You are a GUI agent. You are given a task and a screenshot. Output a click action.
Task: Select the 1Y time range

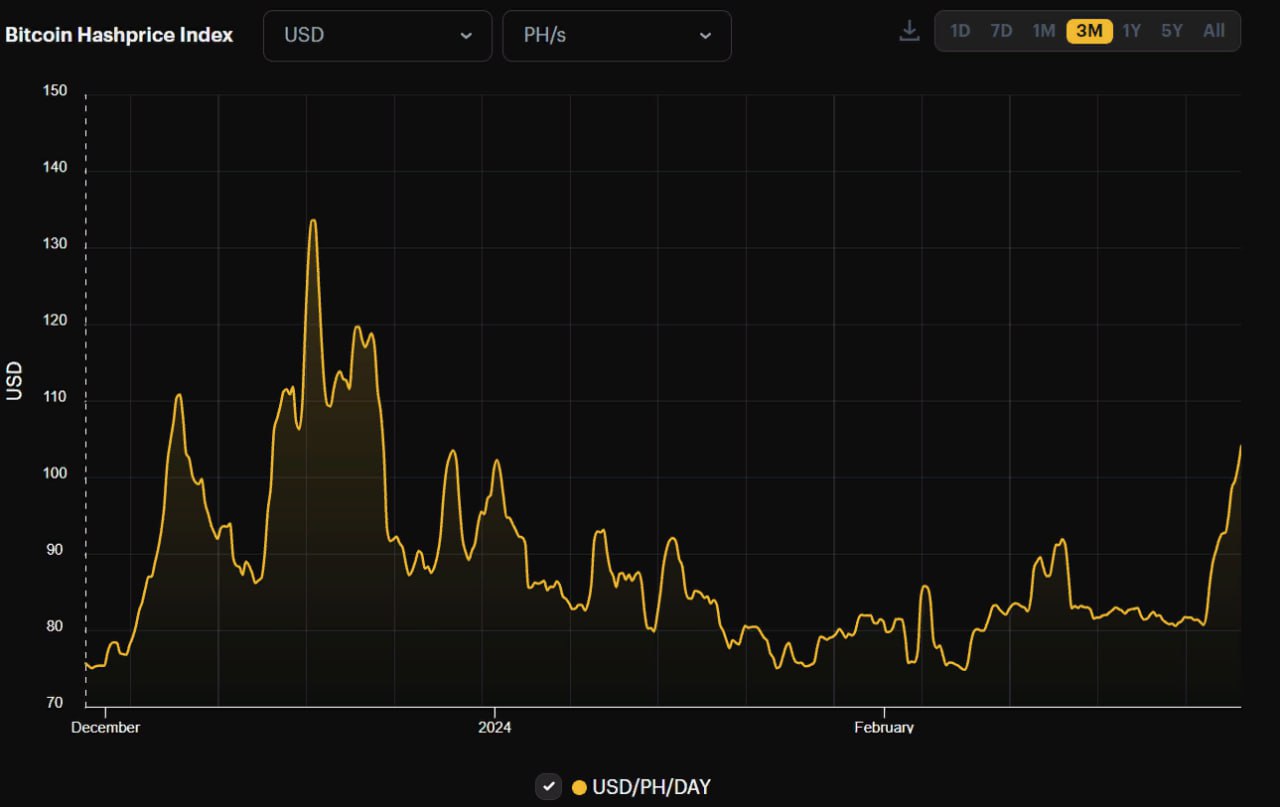point(1131,31)
